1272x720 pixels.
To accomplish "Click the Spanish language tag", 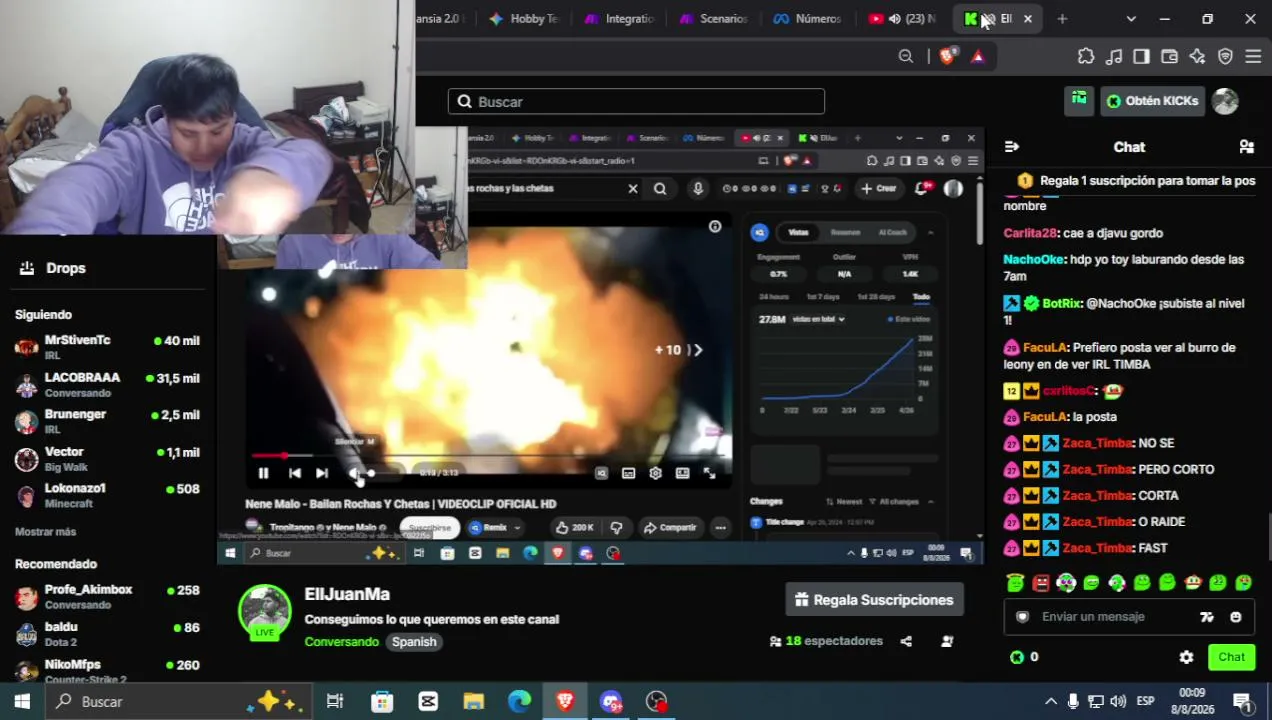I will 414,642.
